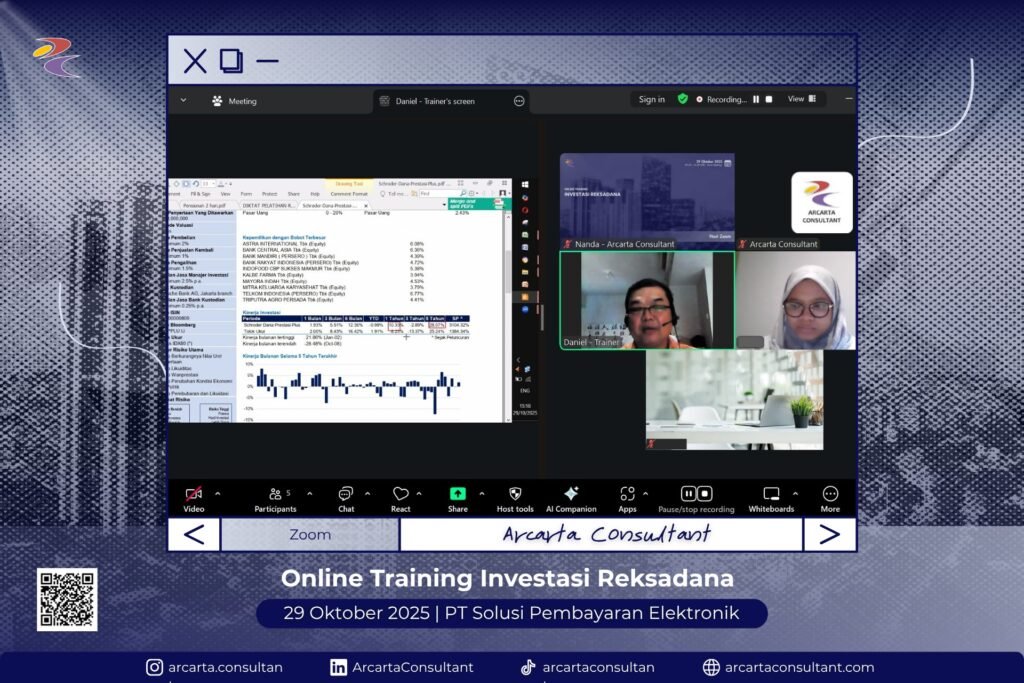Click the Sign in button
1024x683 pixels.
[x=652, y=99]
